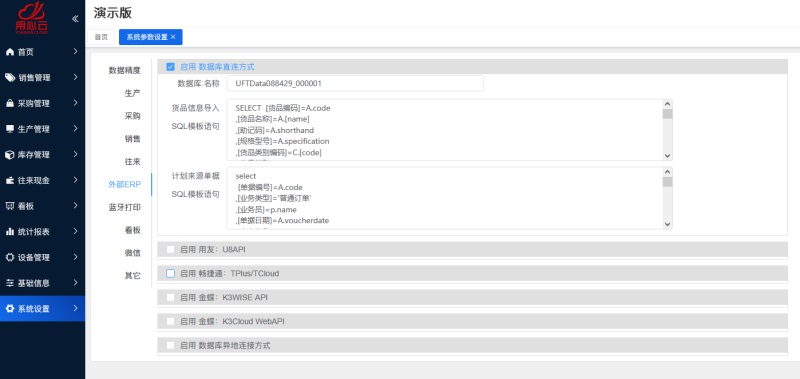Collapse the sidebar with double-arrow icon
The width and height of the screenshot is (800, 379).
(75, 19)
